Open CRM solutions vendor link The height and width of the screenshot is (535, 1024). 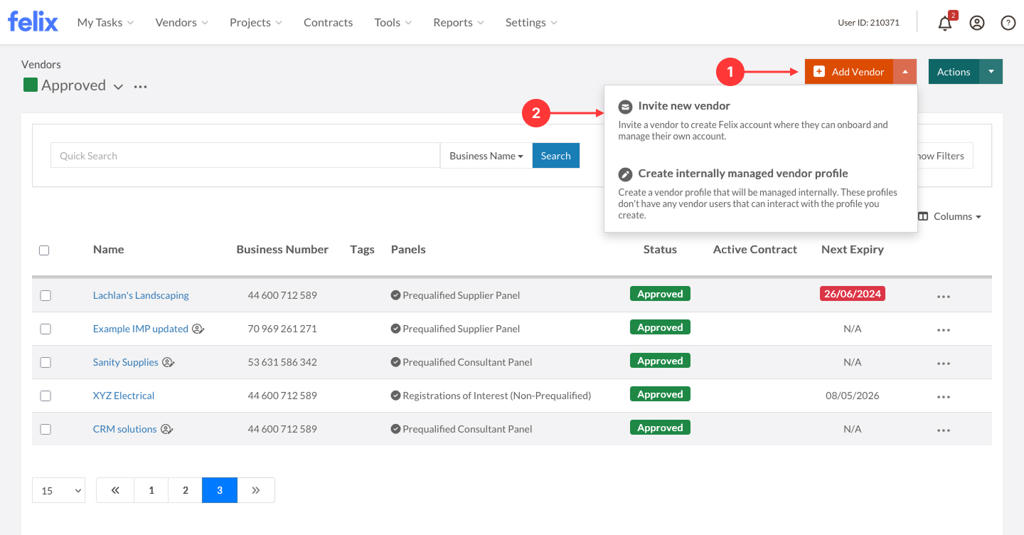[x=125, y=429]
